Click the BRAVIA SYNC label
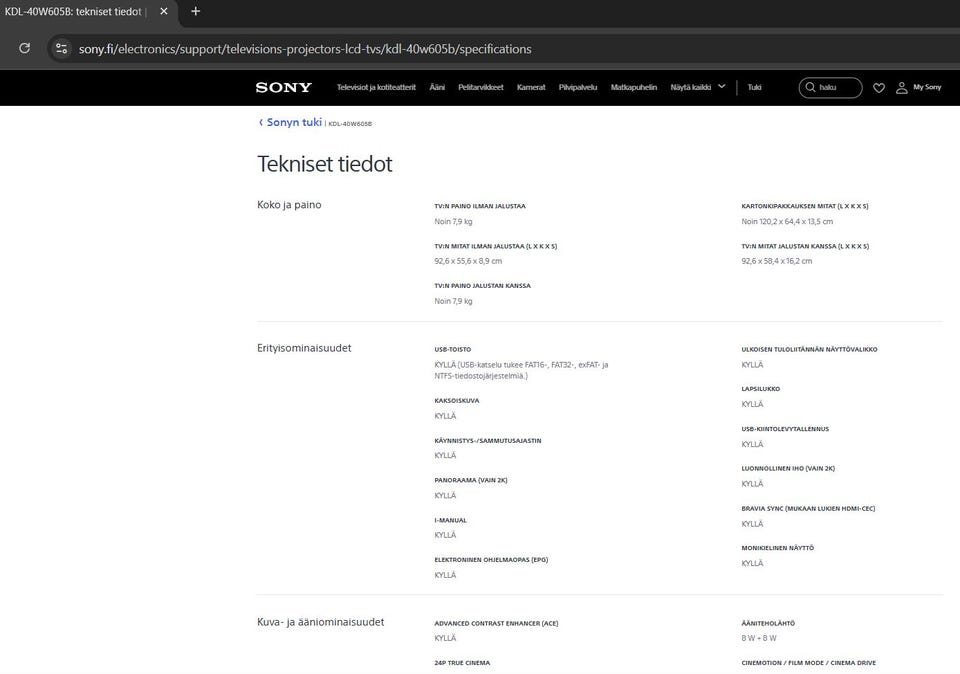Screen dimensions: 960x674 [x=808, y=509]
